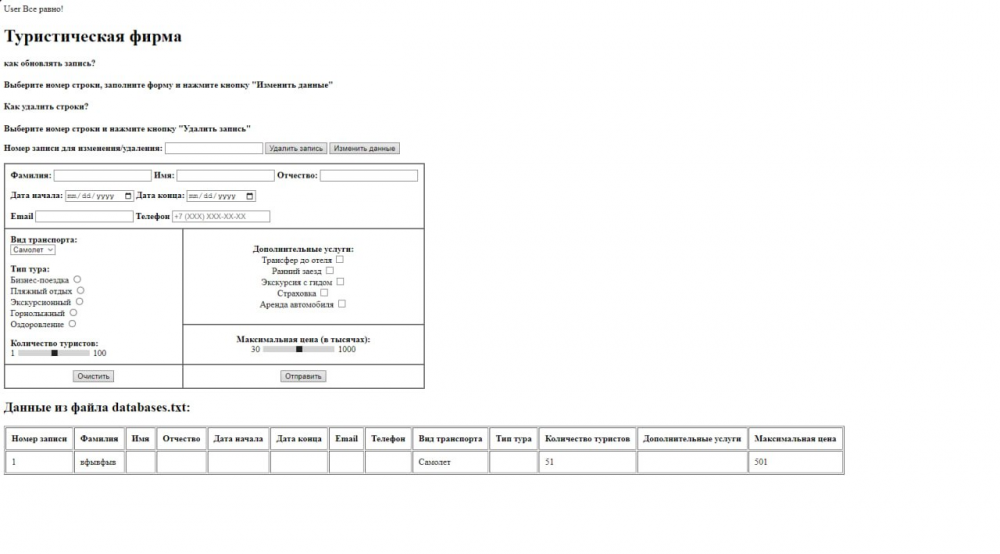This screenshot has height=554, width=1000.
Task: Click the Телефон input field
Action: click(221, 216)
